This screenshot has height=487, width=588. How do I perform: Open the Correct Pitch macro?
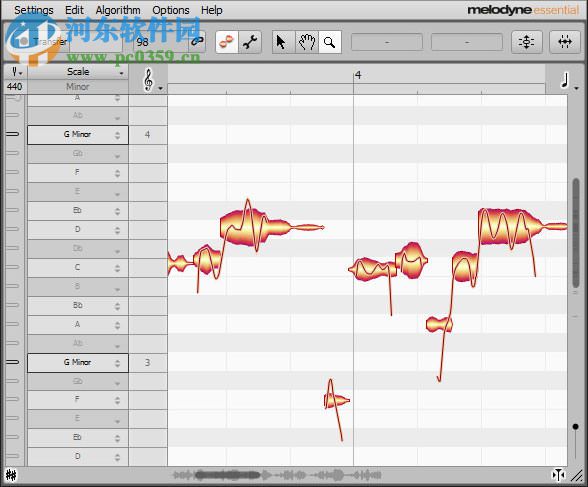(x=526, y=42)
